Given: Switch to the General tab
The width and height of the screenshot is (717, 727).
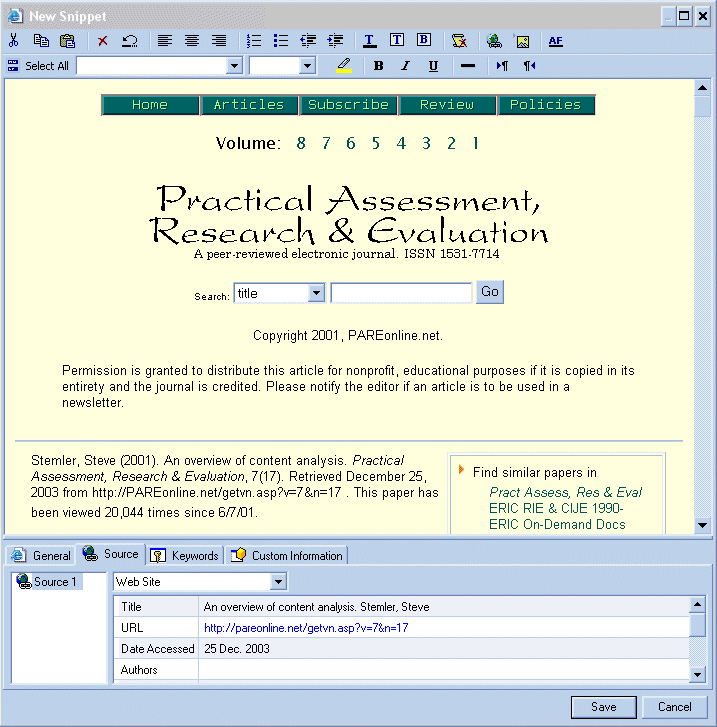Looking at the screenshot, I should 41,555.
